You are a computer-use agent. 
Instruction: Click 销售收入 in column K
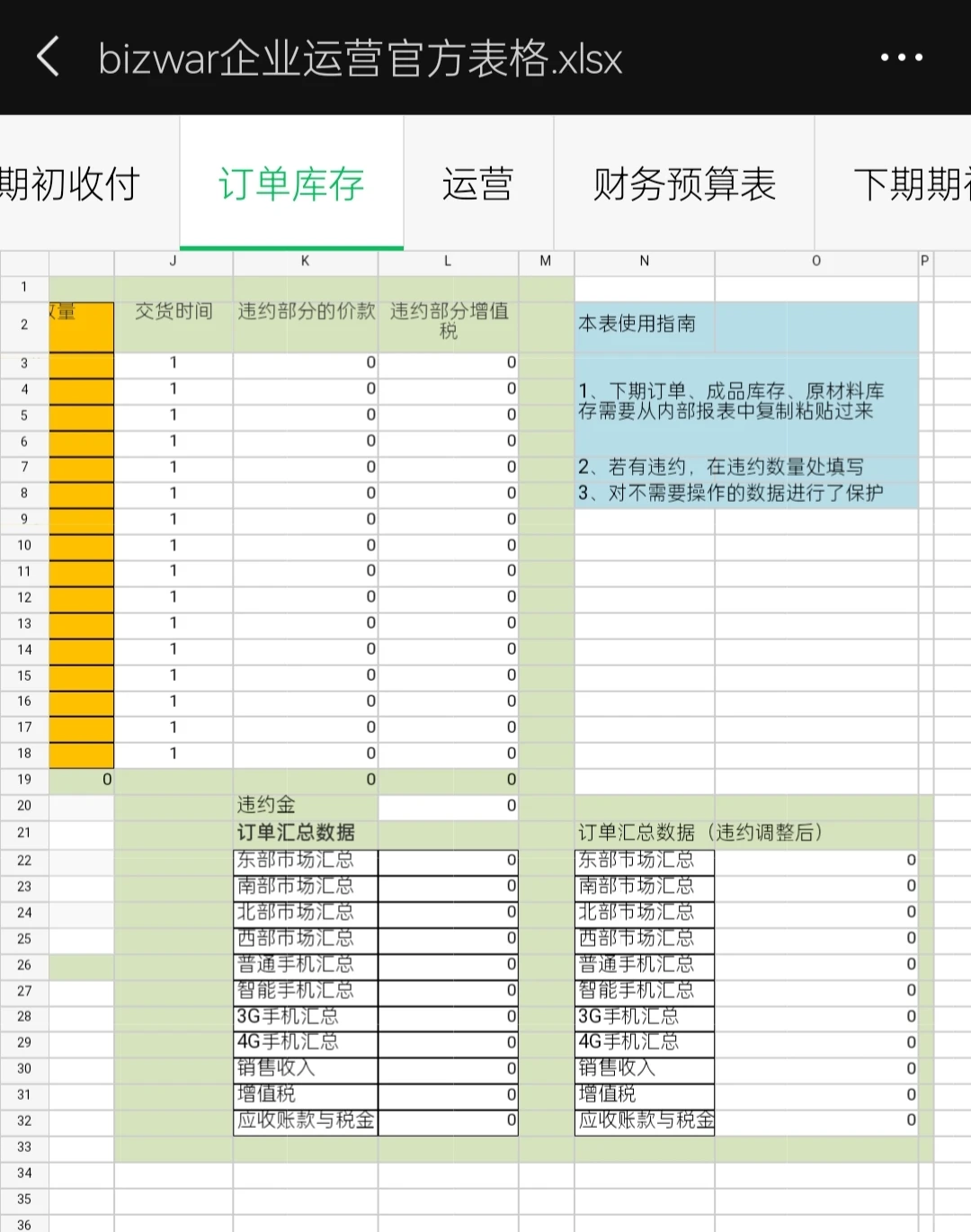coord(306,1068)
